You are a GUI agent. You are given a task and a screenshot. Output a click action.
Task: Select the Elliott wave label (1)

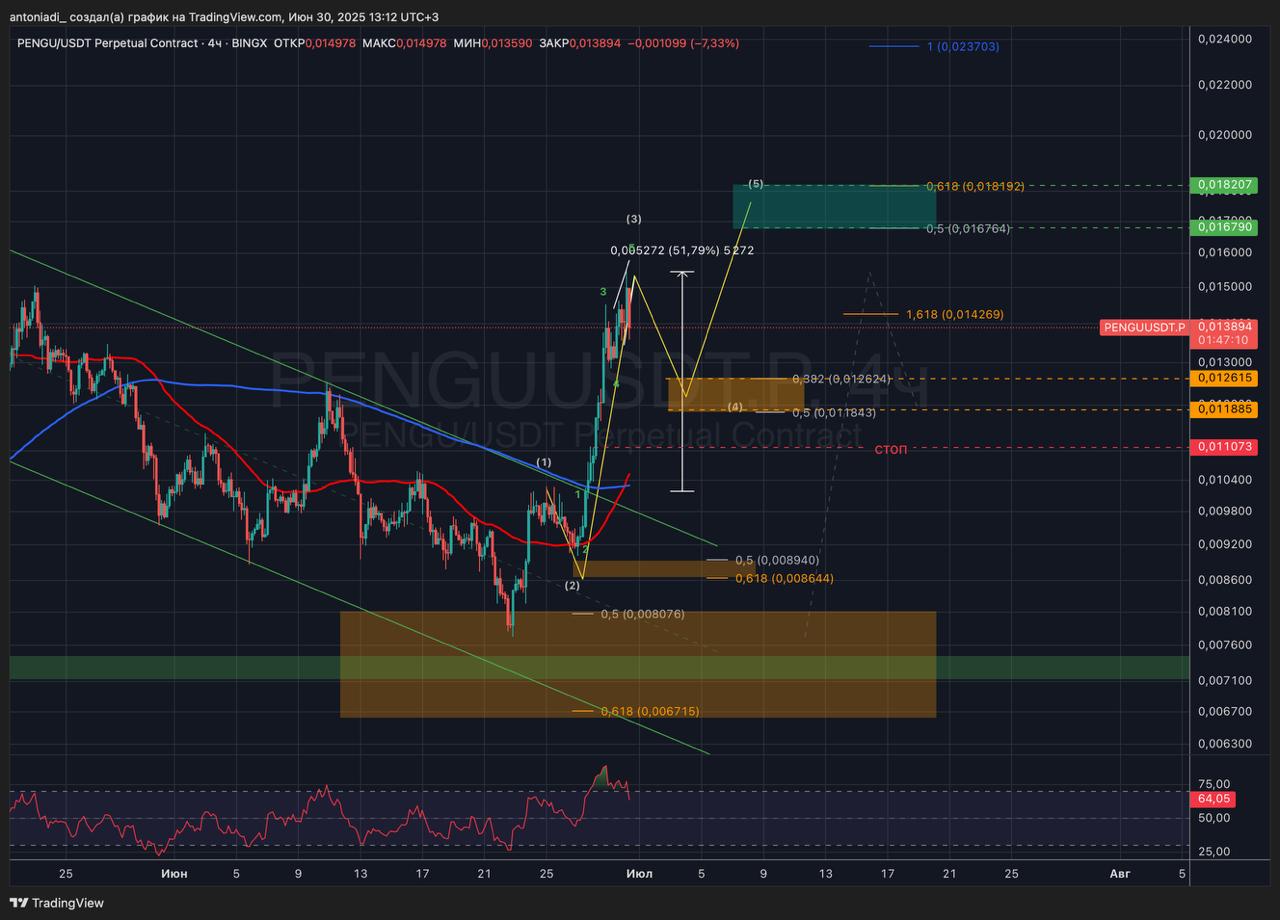tap(544, 462)
